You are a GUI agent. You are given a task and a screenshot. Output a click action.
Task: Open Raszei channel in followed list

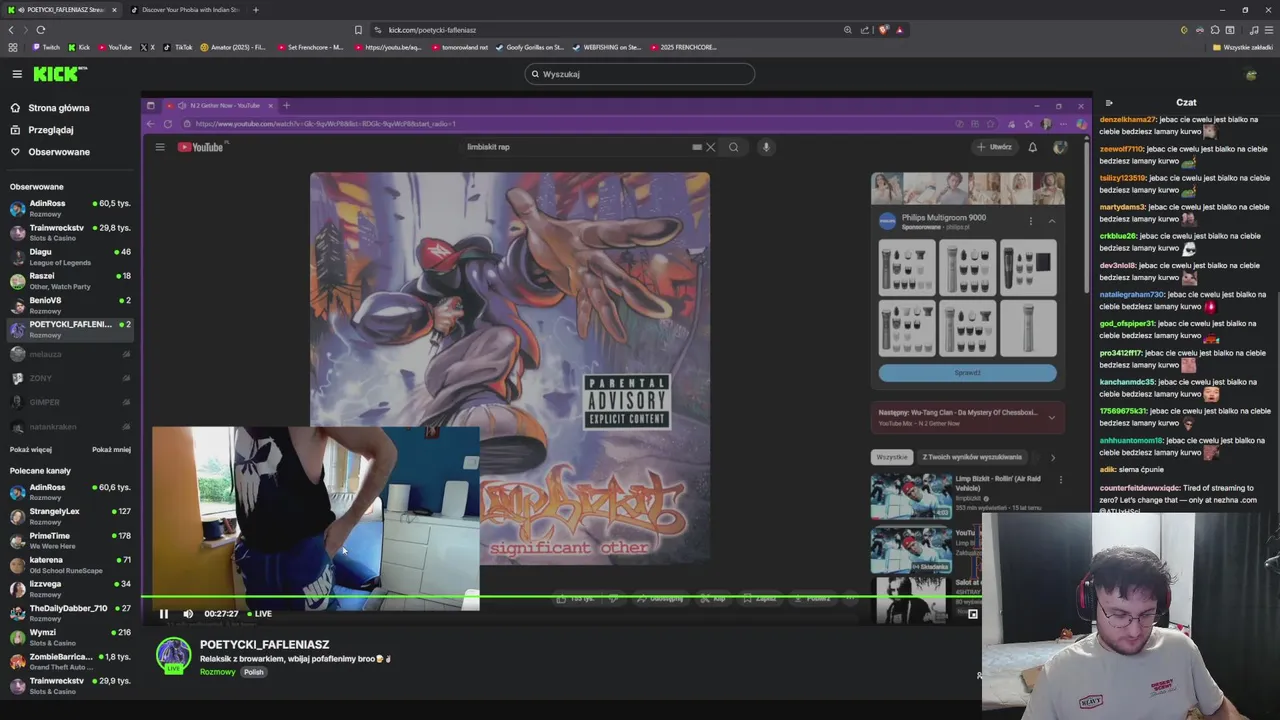pyautogui.click(x=70, y=280)
